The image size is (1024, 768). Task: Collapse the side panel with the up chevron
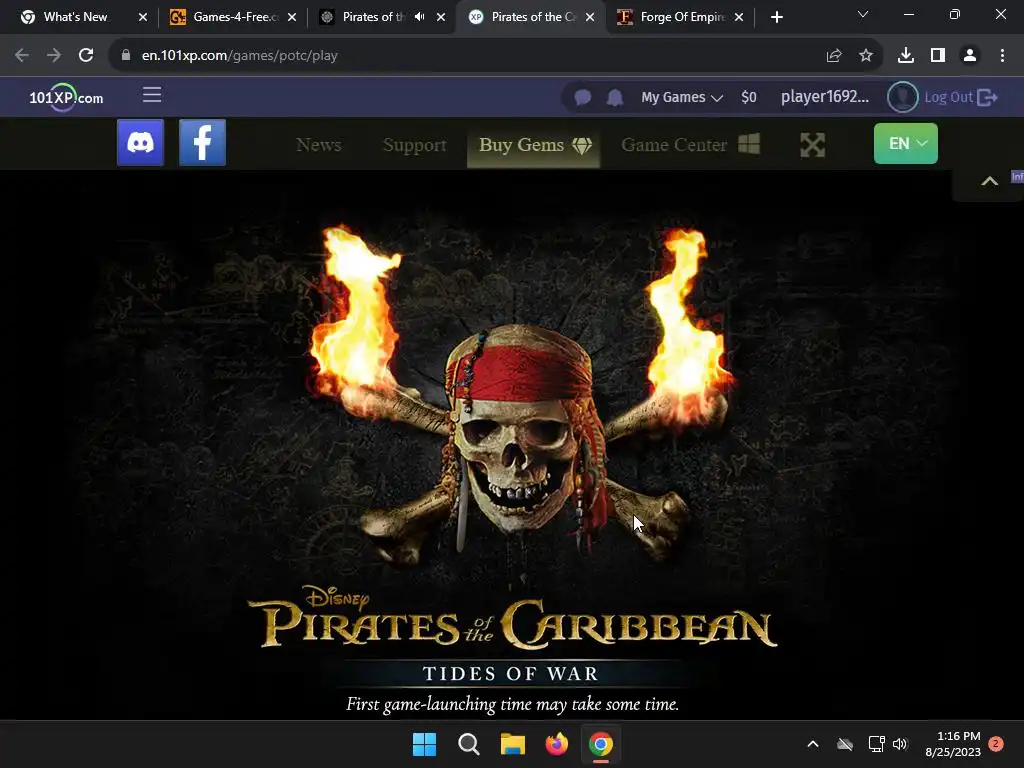[x=989, y=182]
